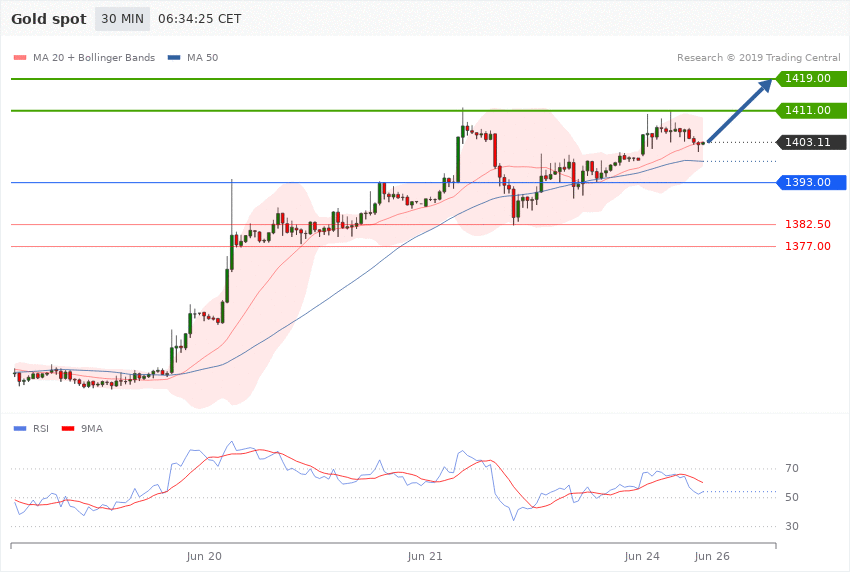Click the RSI 70 level label
The height and width of the screenshot is (576, 850).
tap(791, 469)
